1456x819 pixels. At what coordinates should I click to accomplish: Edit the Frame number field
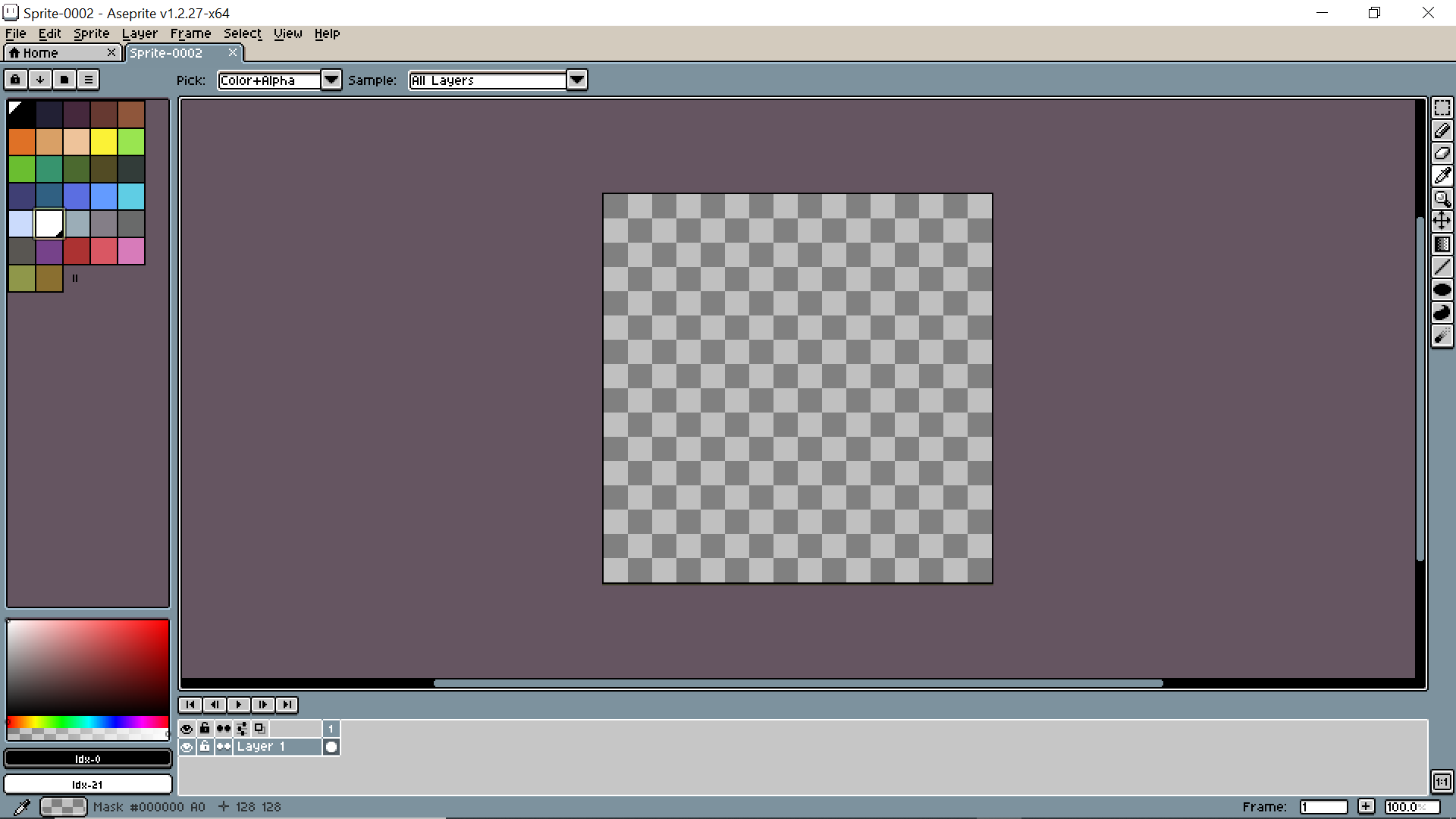1323,806
